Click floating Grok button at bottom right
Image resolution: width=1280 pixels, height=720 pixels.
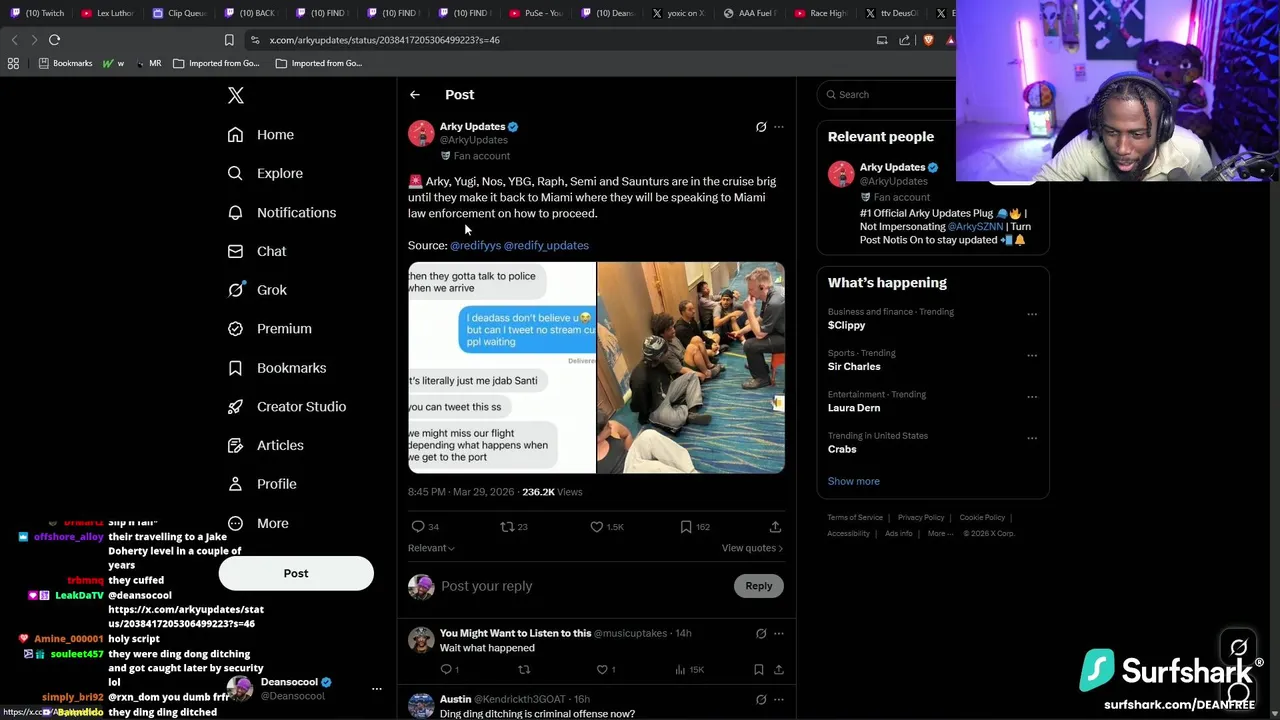pyautogui.click(x=1238, y=648)
